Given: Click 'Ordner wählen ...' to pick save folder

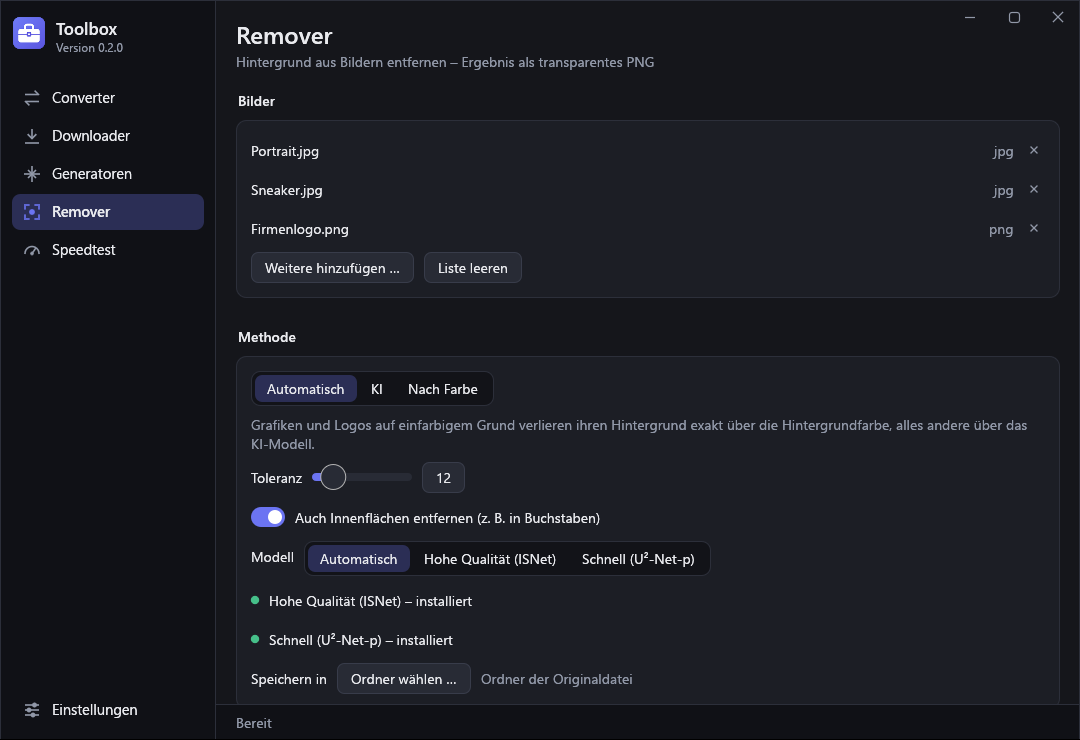Looking at the screenshot, I should click(404, 679).
